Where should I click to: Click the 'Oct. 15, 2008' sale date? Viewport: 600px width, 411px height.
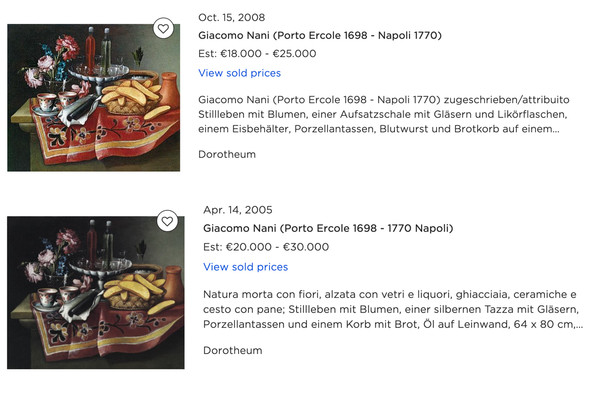click(232, 17)
